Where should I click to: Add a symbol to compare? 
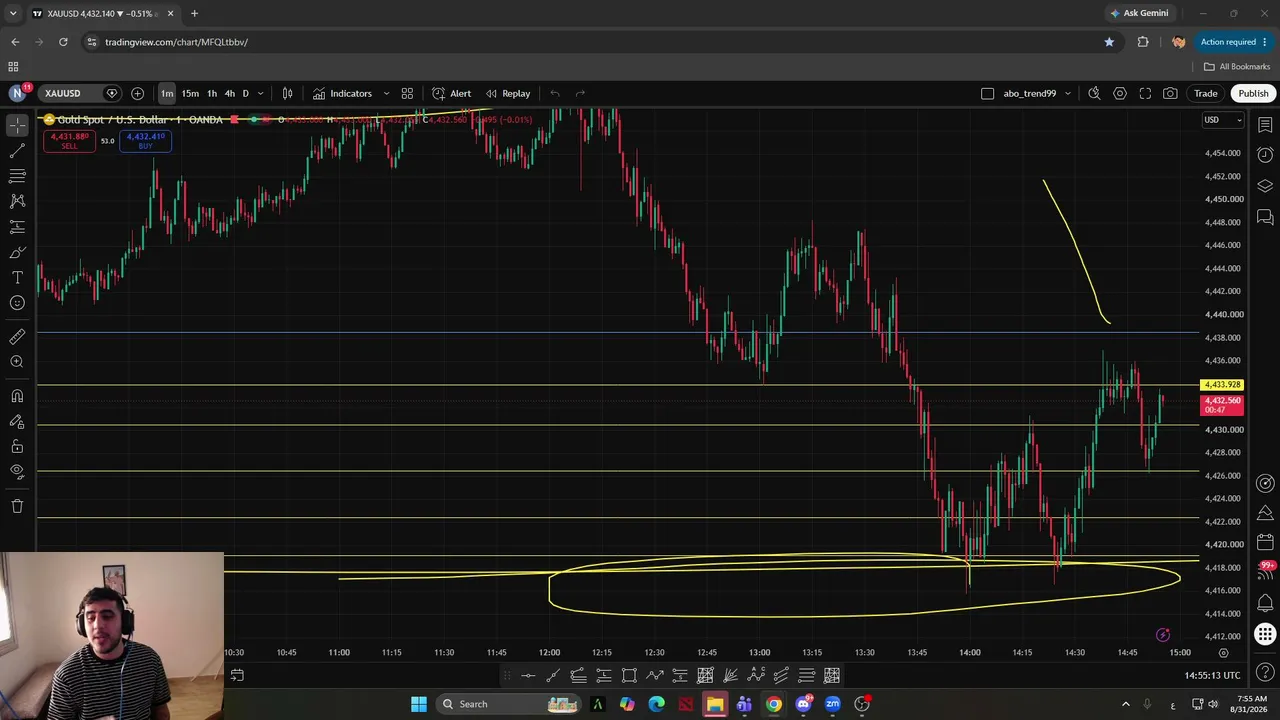[137, 93]
